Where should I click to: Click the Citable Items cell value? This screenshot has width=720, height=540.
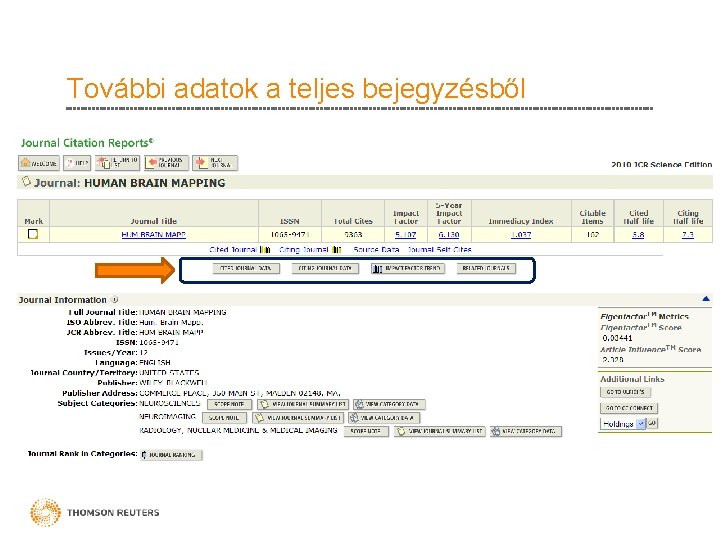[592, 235]
